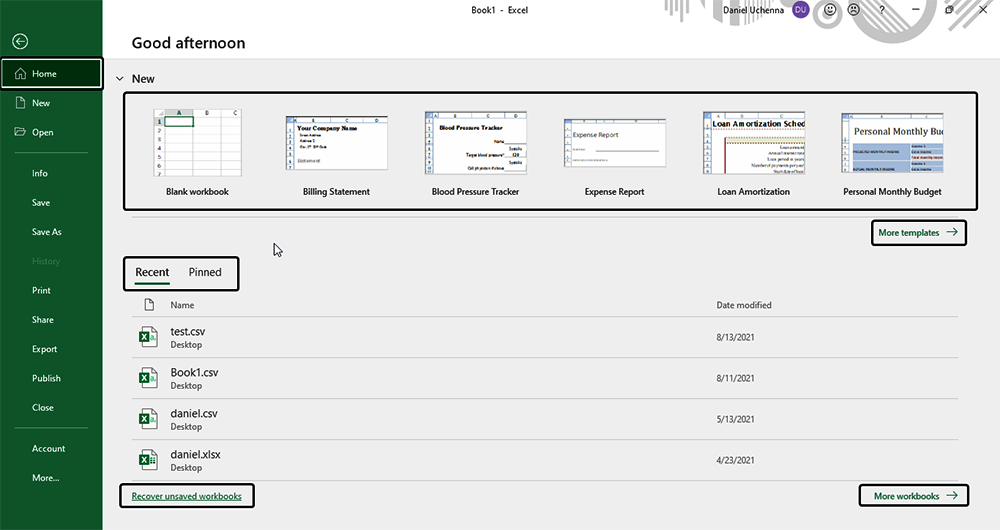The image size is (1000, 530).
Task: Click the Excel file icon beside test.csv
Action: click(x=148, y=337)
